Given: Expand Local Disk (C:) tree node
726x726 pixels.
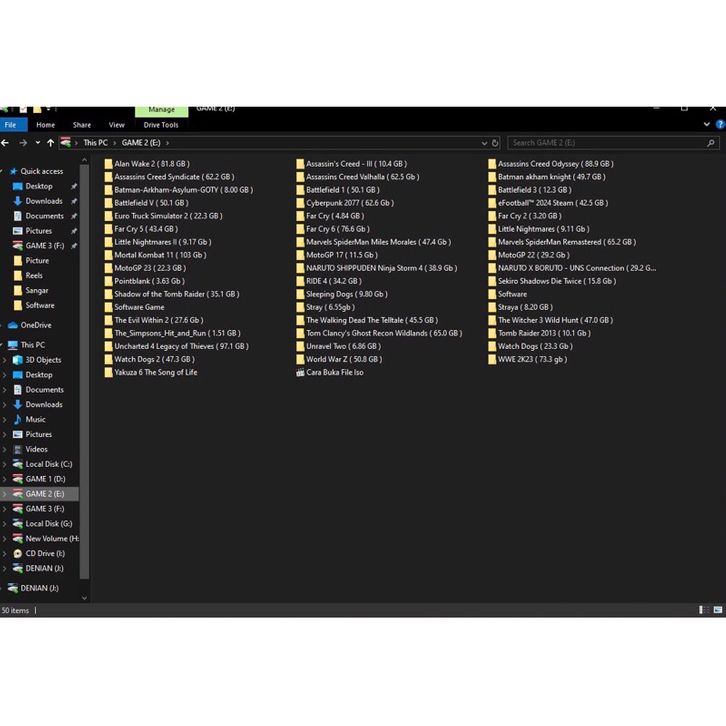Looking at the screenshot, I should 5,464.
